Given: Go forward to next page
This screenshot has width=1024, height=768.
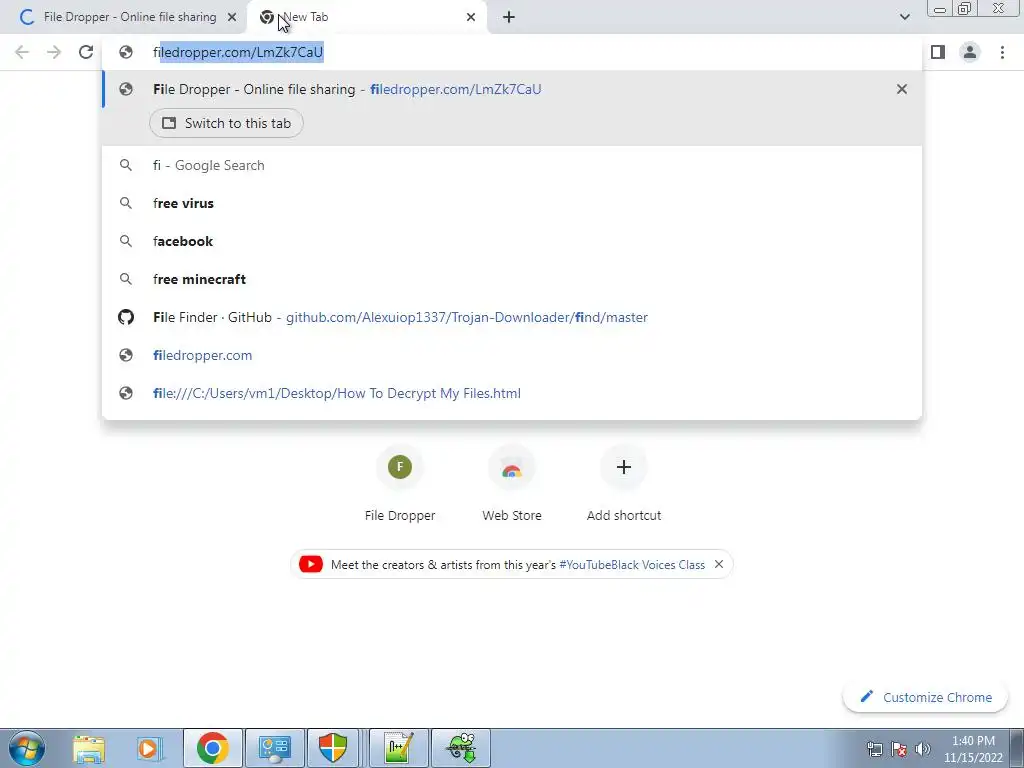Looking at the screenshot, I should [54, 52].
